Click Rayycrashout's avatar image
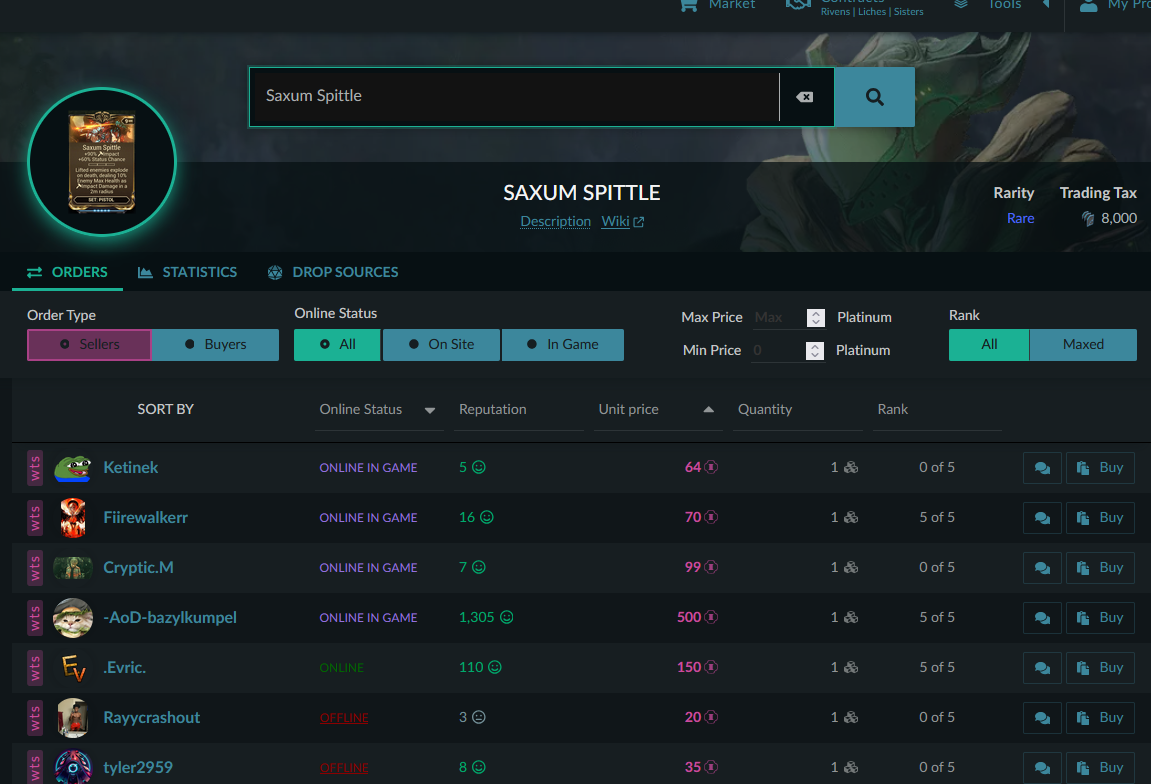 (73, 717)
